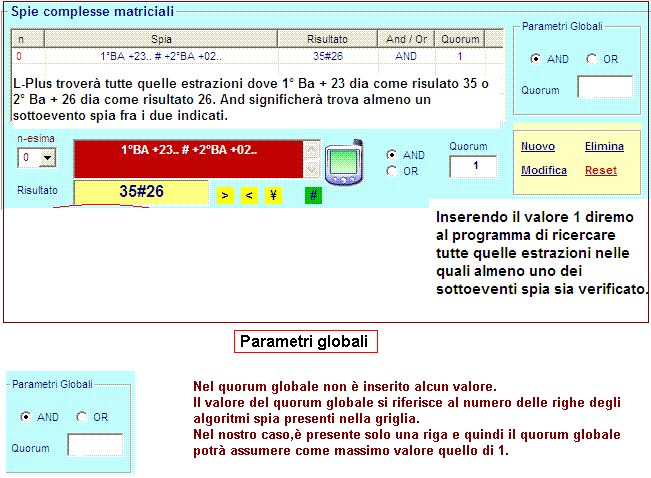Open the n-esima dropdown
651x478 pixels.
coord(47,158)
